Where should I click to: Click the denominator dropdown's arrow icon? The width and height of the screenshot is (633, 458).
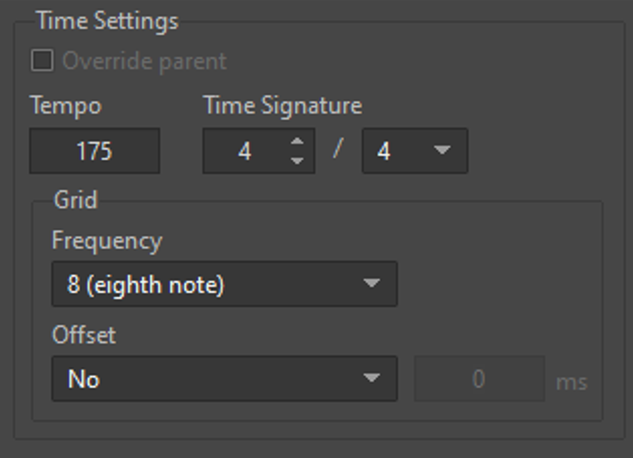(442, 152)
